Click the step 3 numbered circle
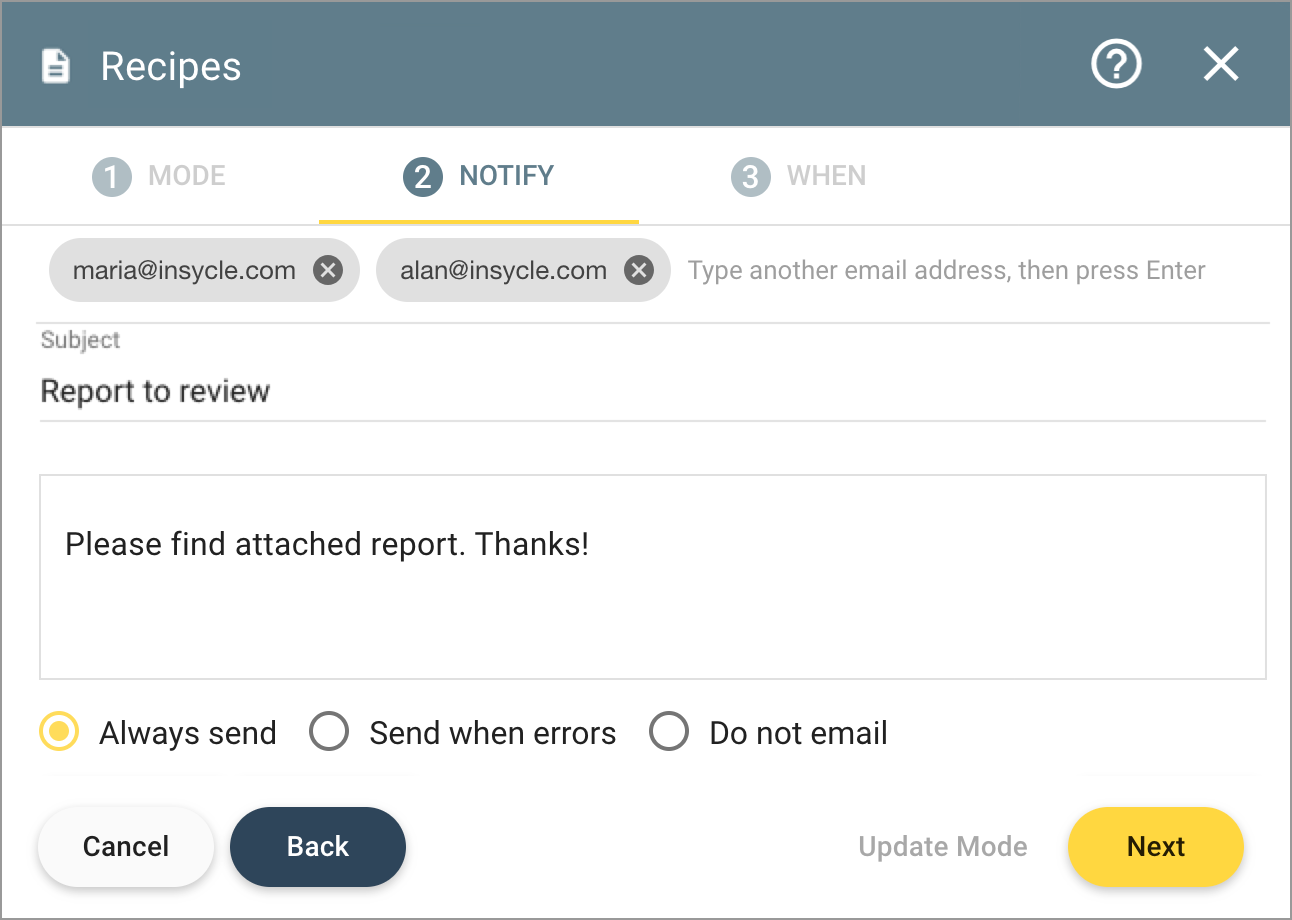 coord(751,176)
